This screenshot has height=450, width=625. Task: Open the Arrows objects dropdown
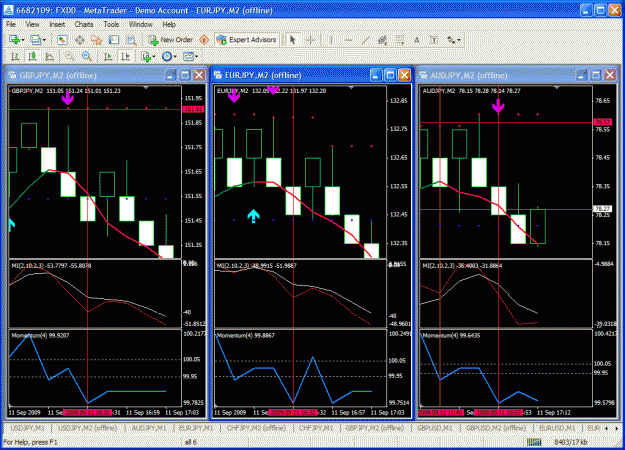(x=454, y=40)
